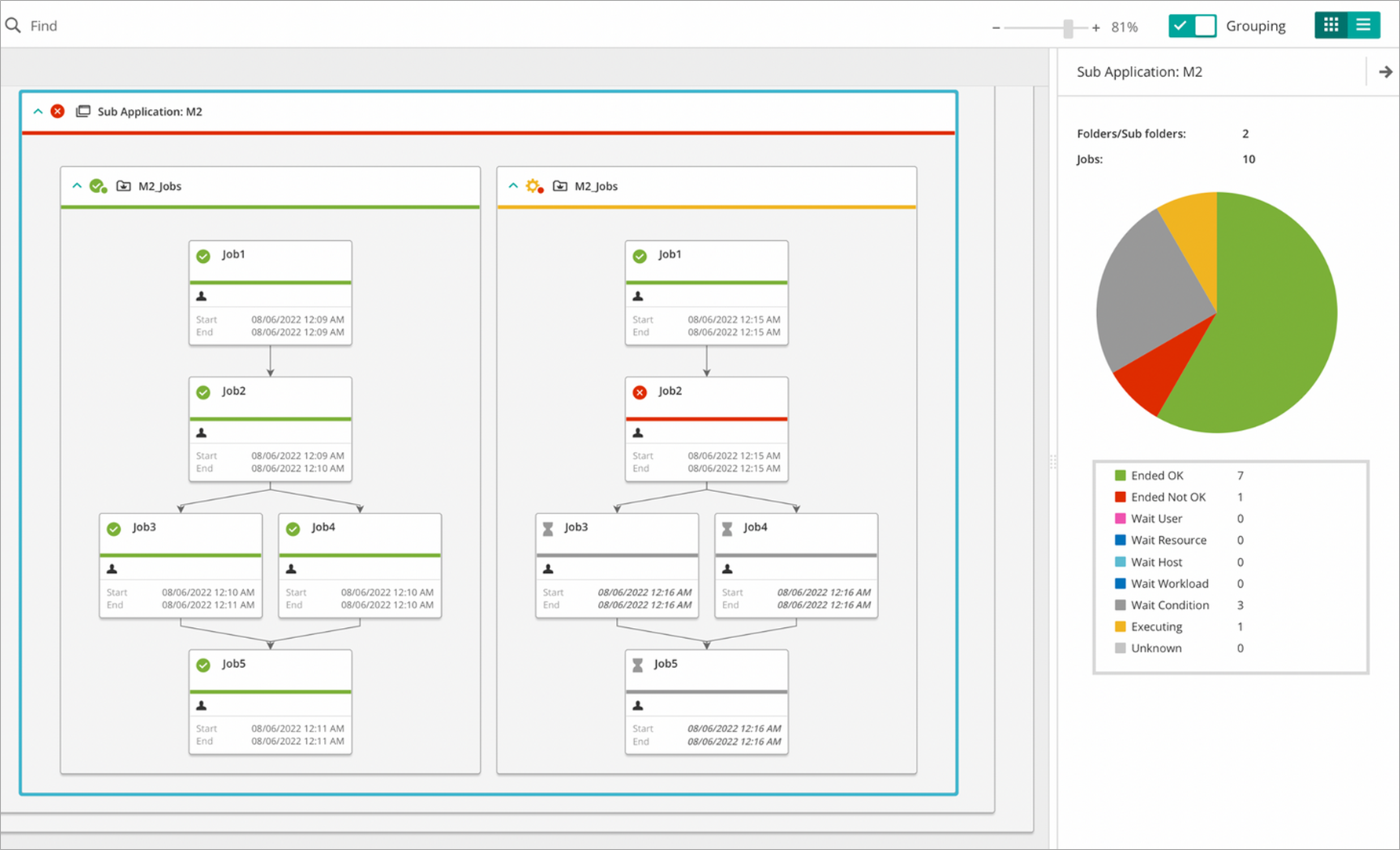Click the red error status icon beside Sub Application: M2
The width and height of the screenshot is (1400, 850).
point(57,111)
